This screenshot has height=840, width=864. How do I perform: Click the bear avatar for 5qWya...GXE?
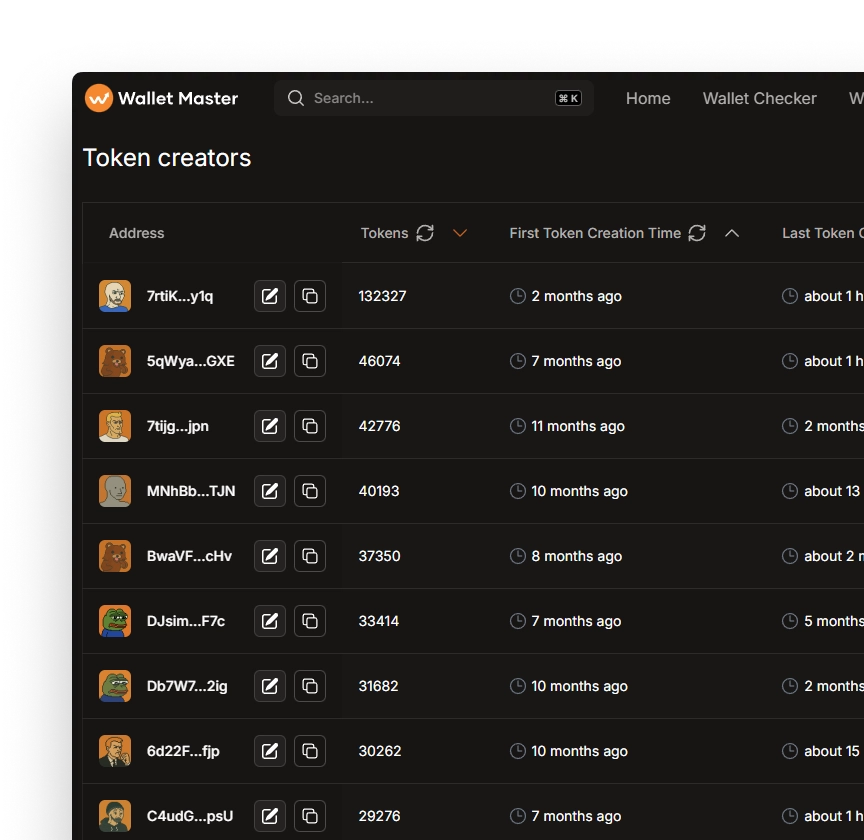pos(115,361)
